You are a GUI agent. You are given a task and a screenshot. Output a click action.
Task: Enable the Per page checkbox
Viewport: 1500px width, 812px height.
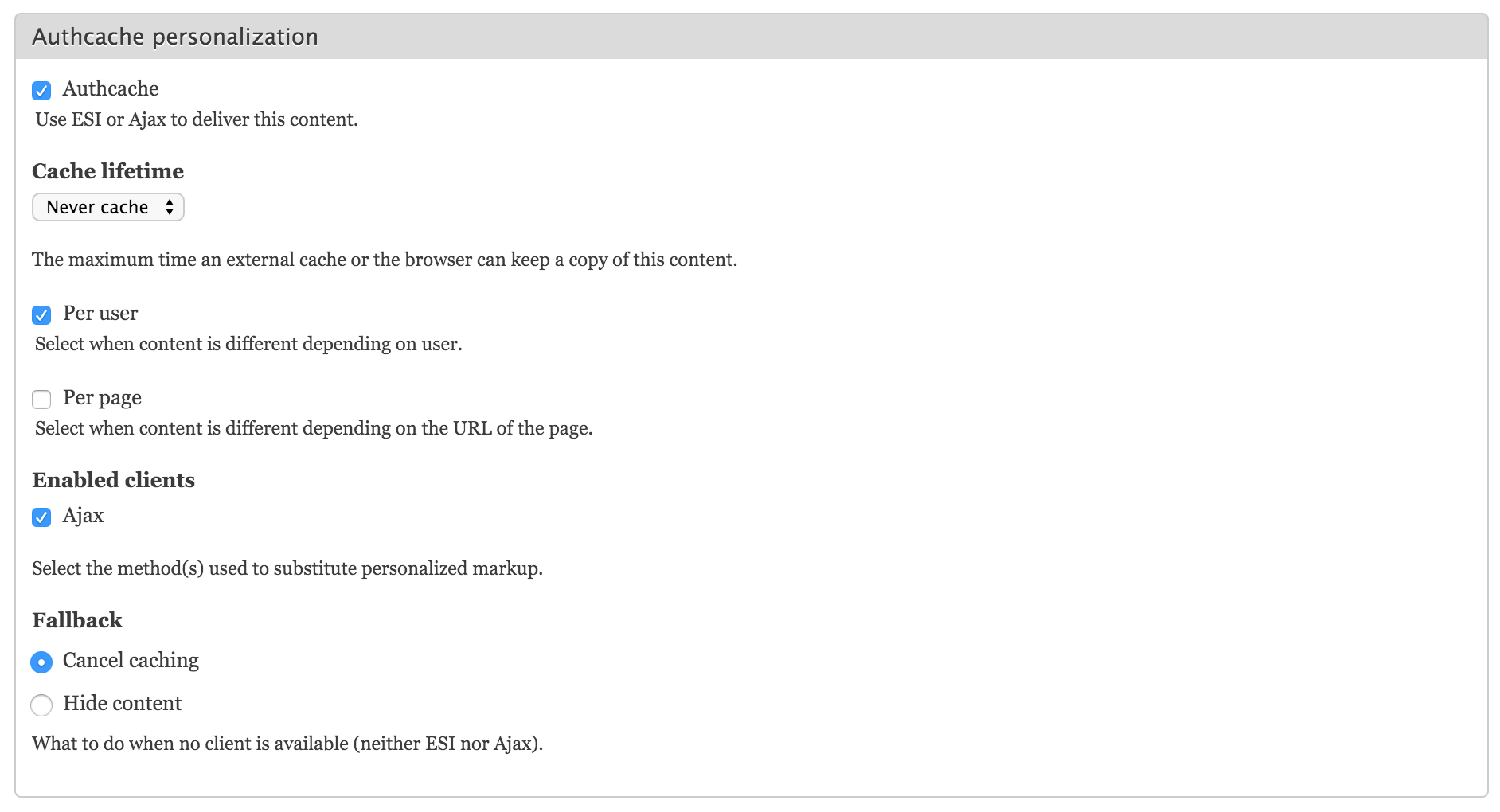(41, 399)
